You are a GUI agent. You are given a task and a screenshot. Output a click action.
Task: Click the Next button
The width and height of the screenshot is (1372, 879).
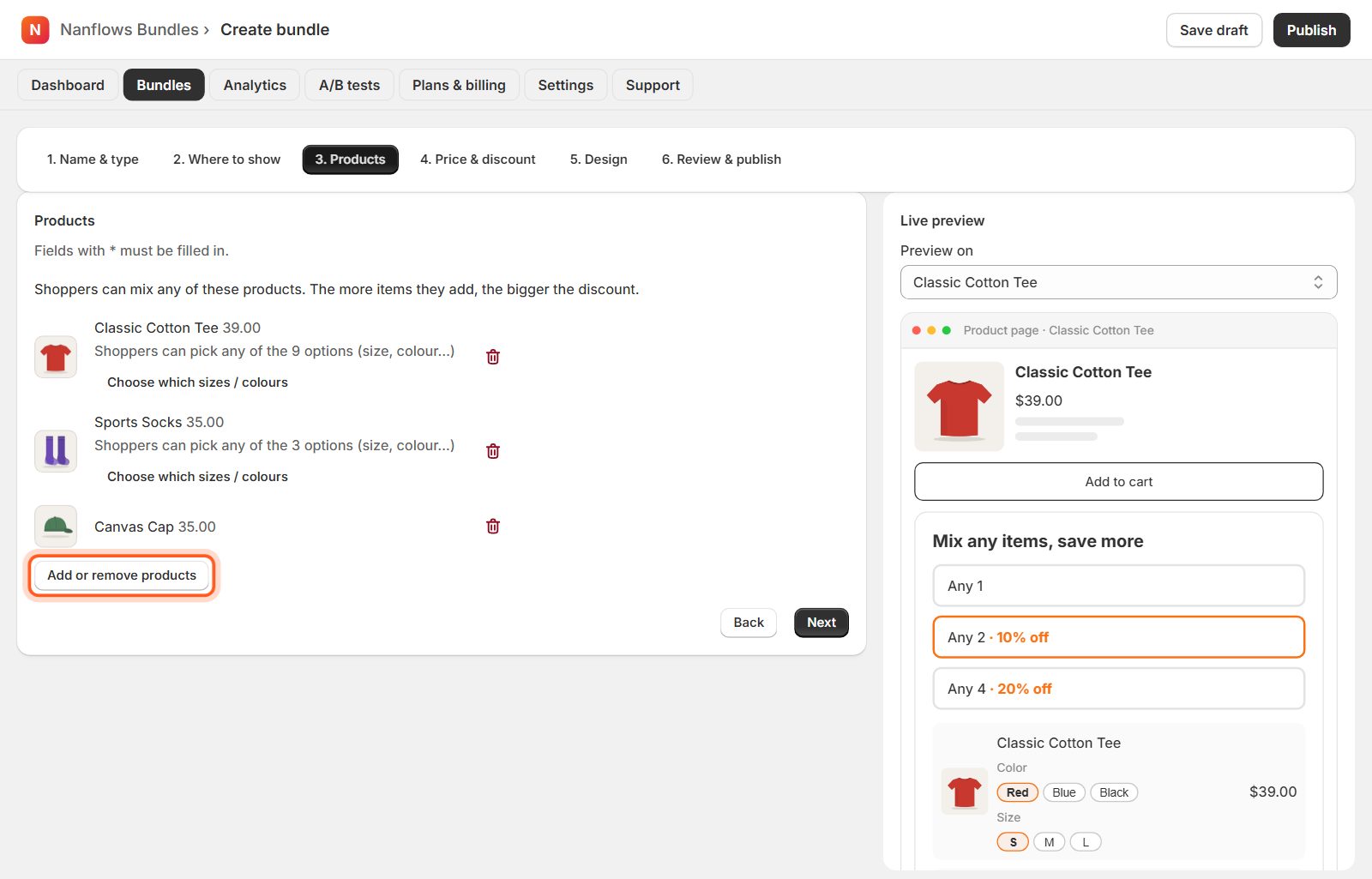821,623
